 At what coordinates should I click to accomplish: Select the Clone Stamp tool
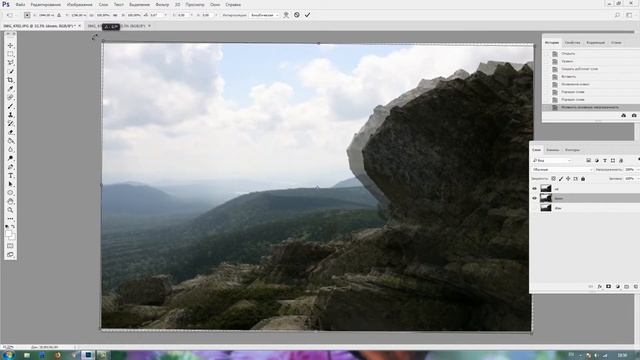[11, 115]
